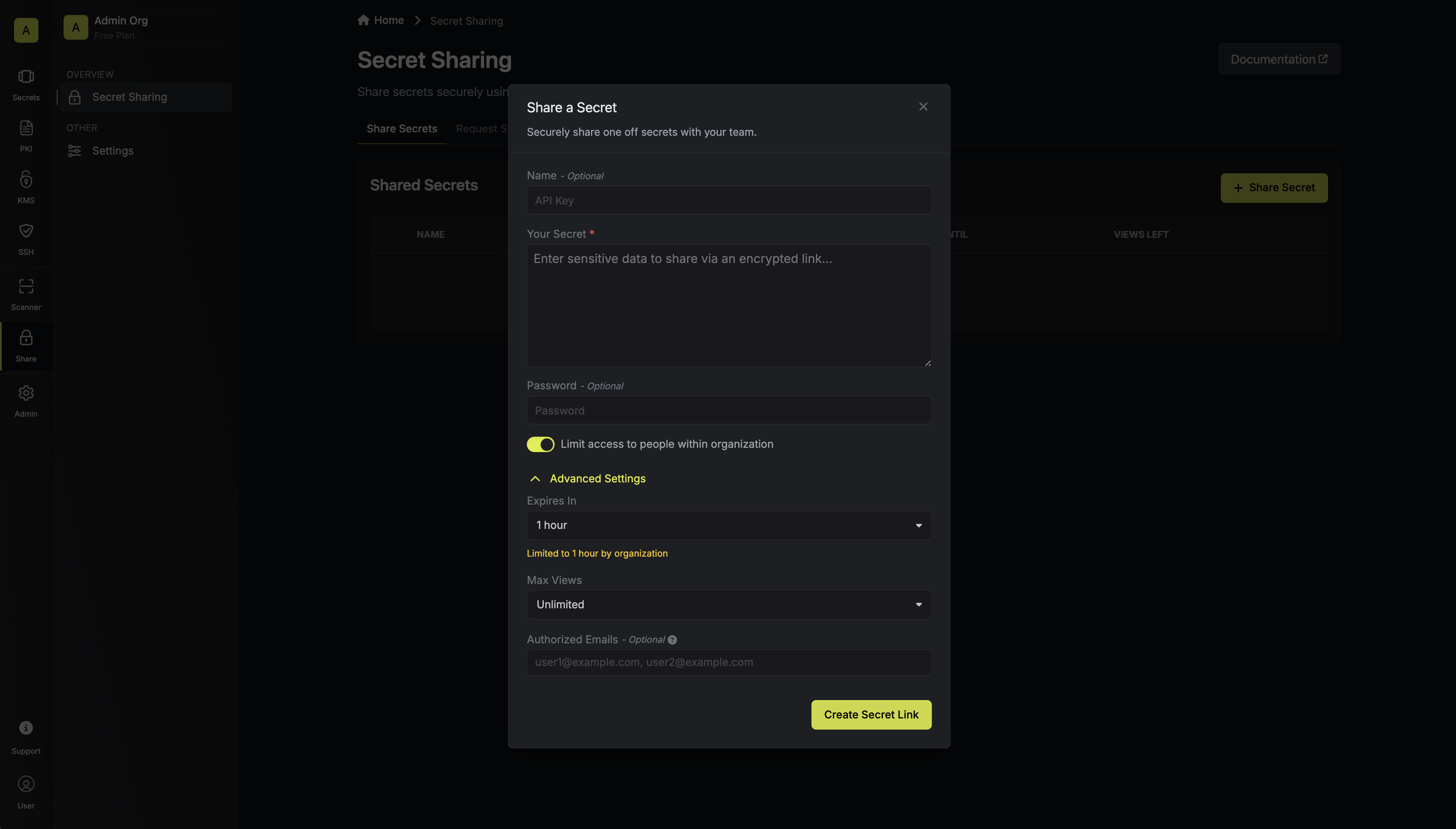Image resolution: width=1456 pixels, height=829 pixels.
Task: Click the Name input field
Action: pos(729,200)
